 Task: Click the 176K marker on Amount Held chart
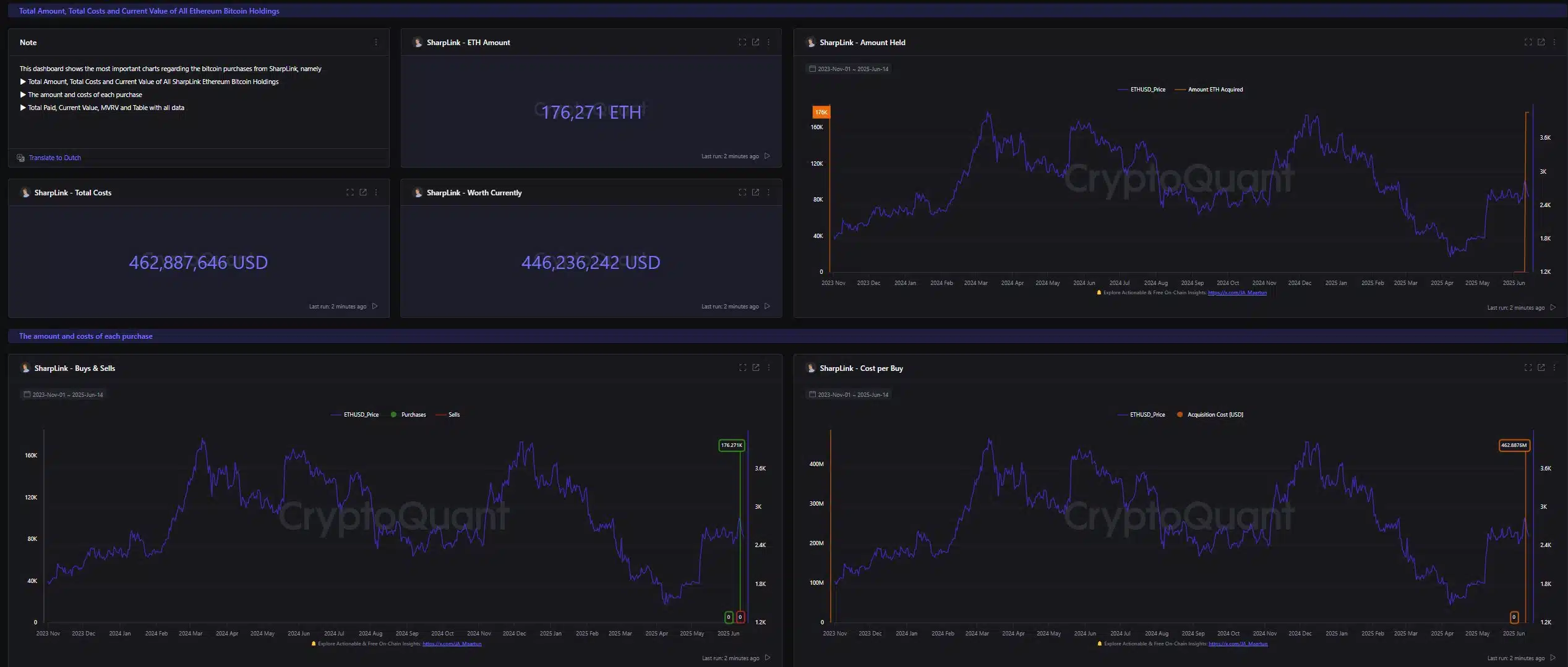pos(821,112)
